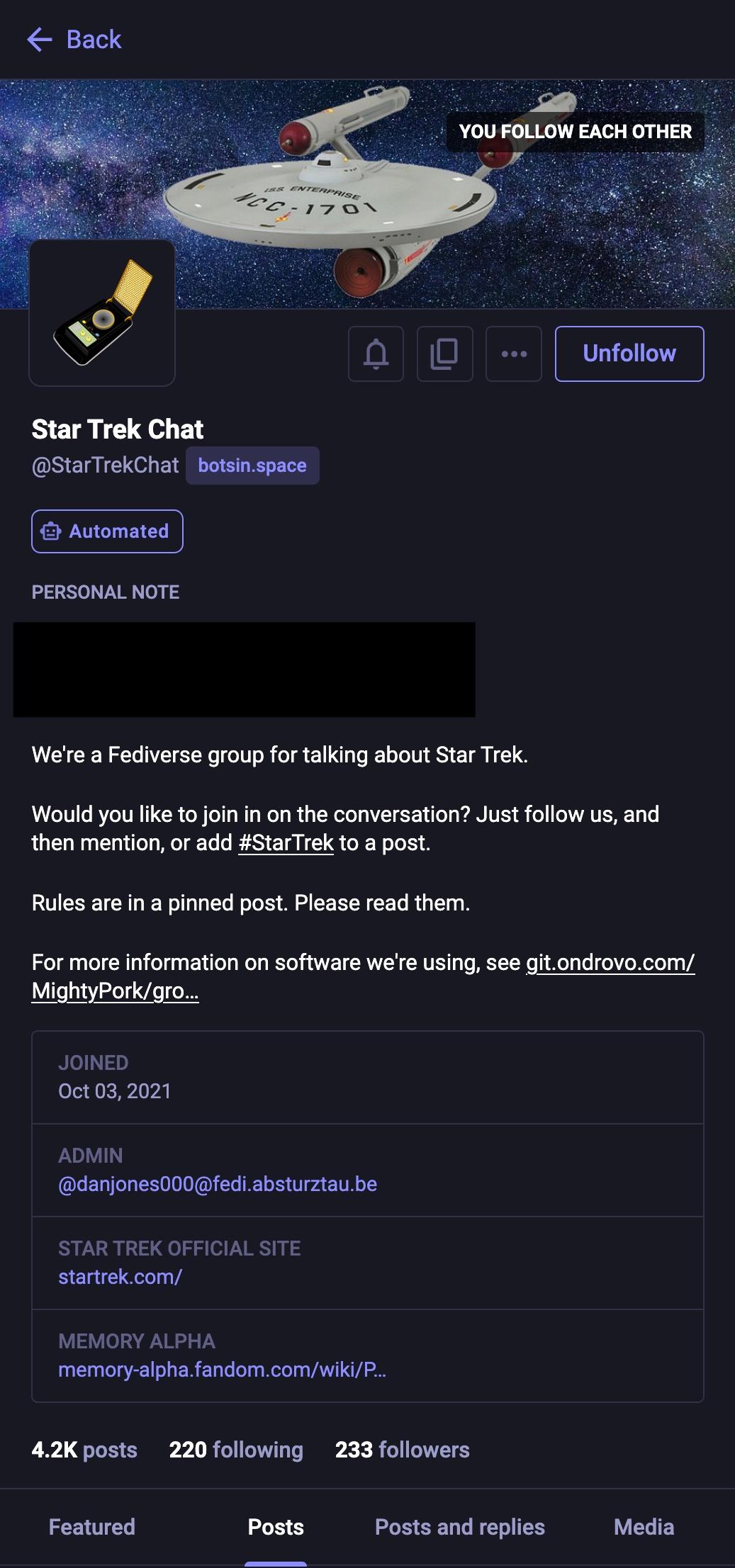View the 233 followers list
Screen dimensions: 735x1568
402,1450
